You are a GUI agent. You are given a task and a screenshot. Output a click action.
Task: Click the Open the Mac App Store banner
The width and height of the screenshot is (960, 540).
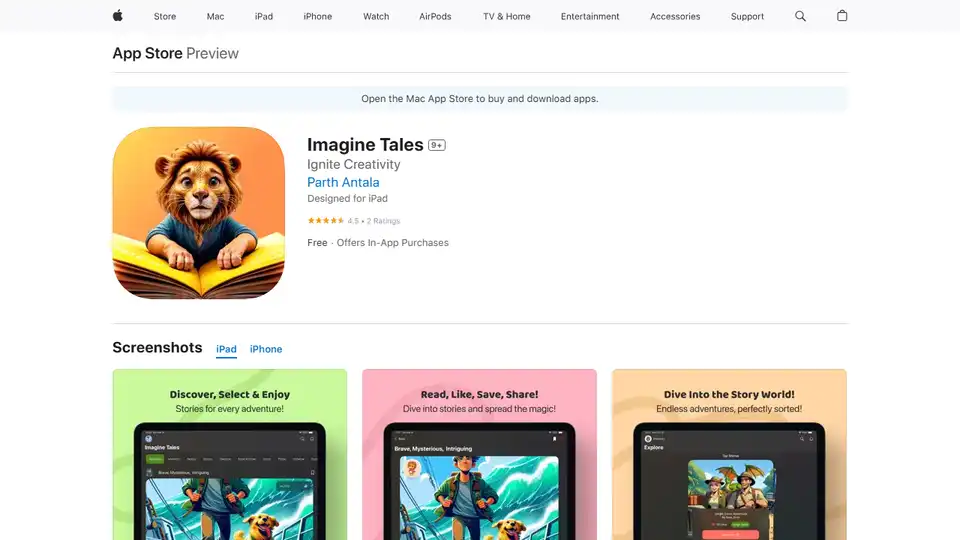pos(480,99)
